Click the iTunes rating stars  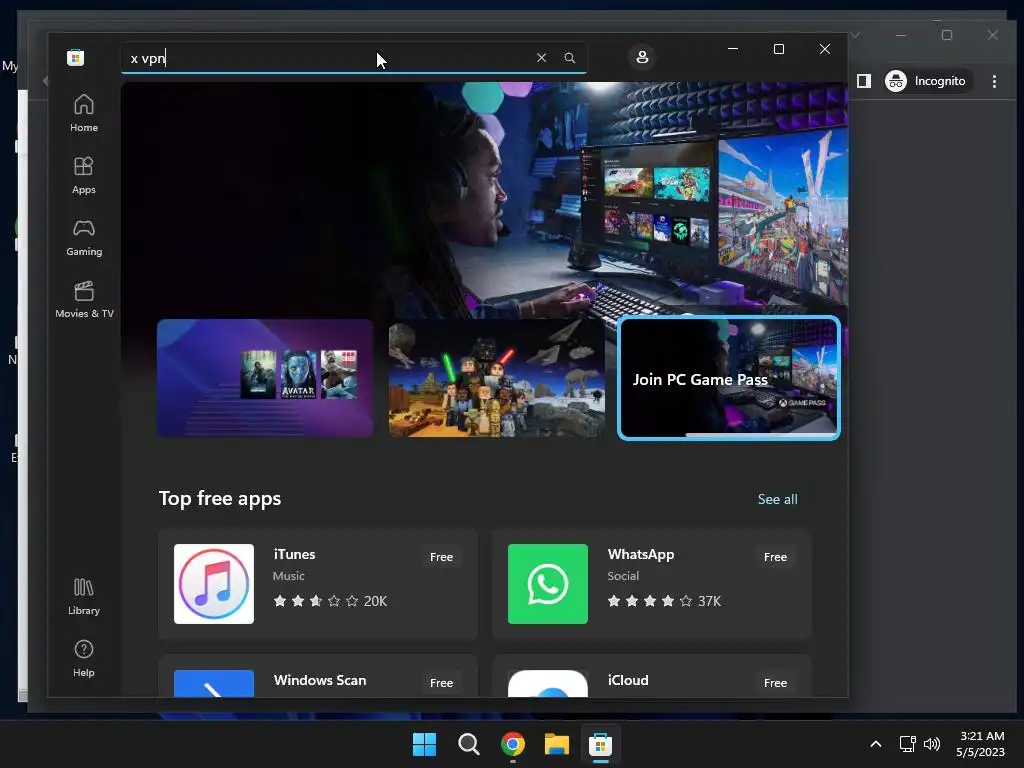(x=316, y=601)
